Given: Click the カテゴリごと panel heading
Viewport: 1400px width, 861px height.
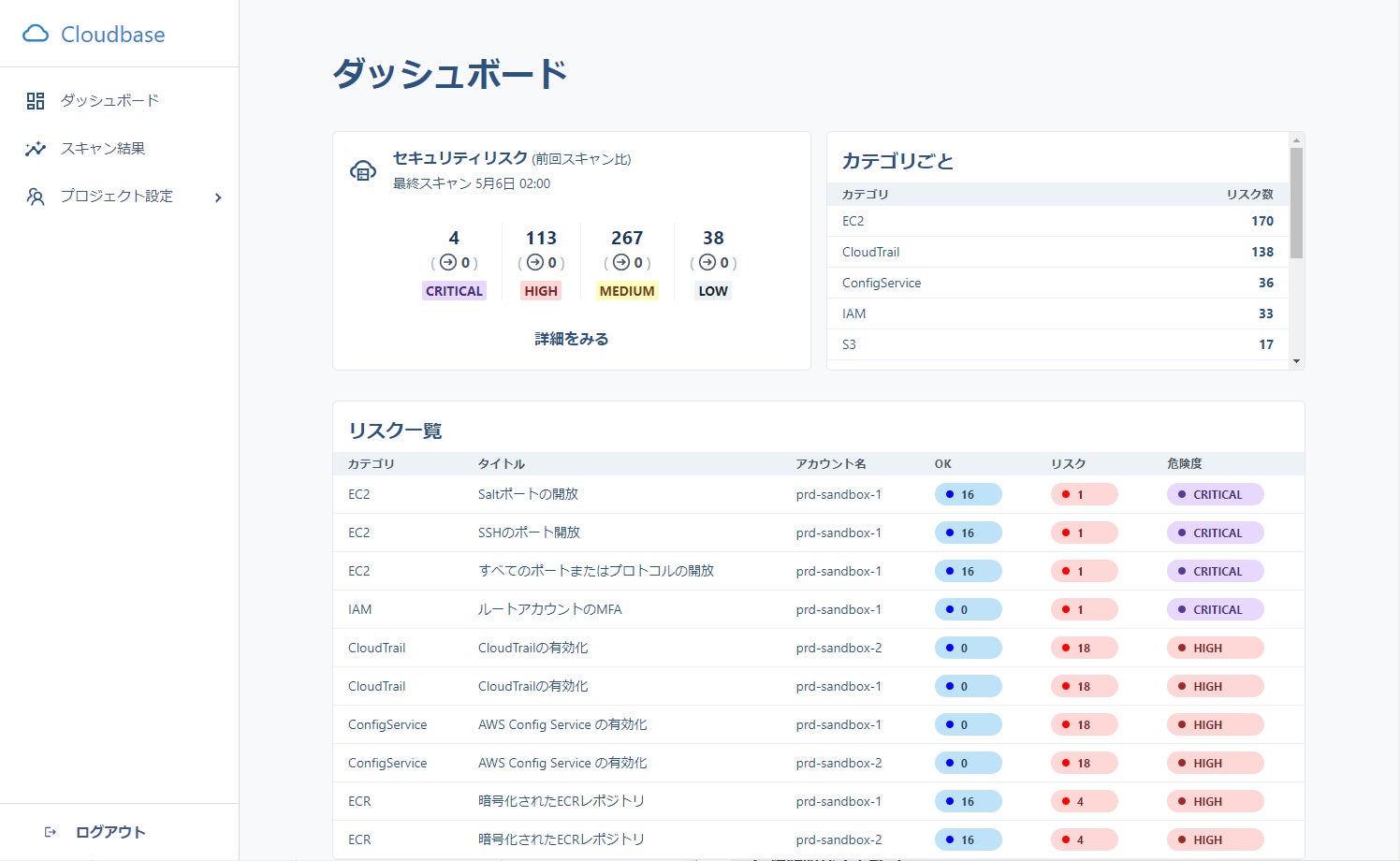Looking at the screenshot, I should 897,161.
